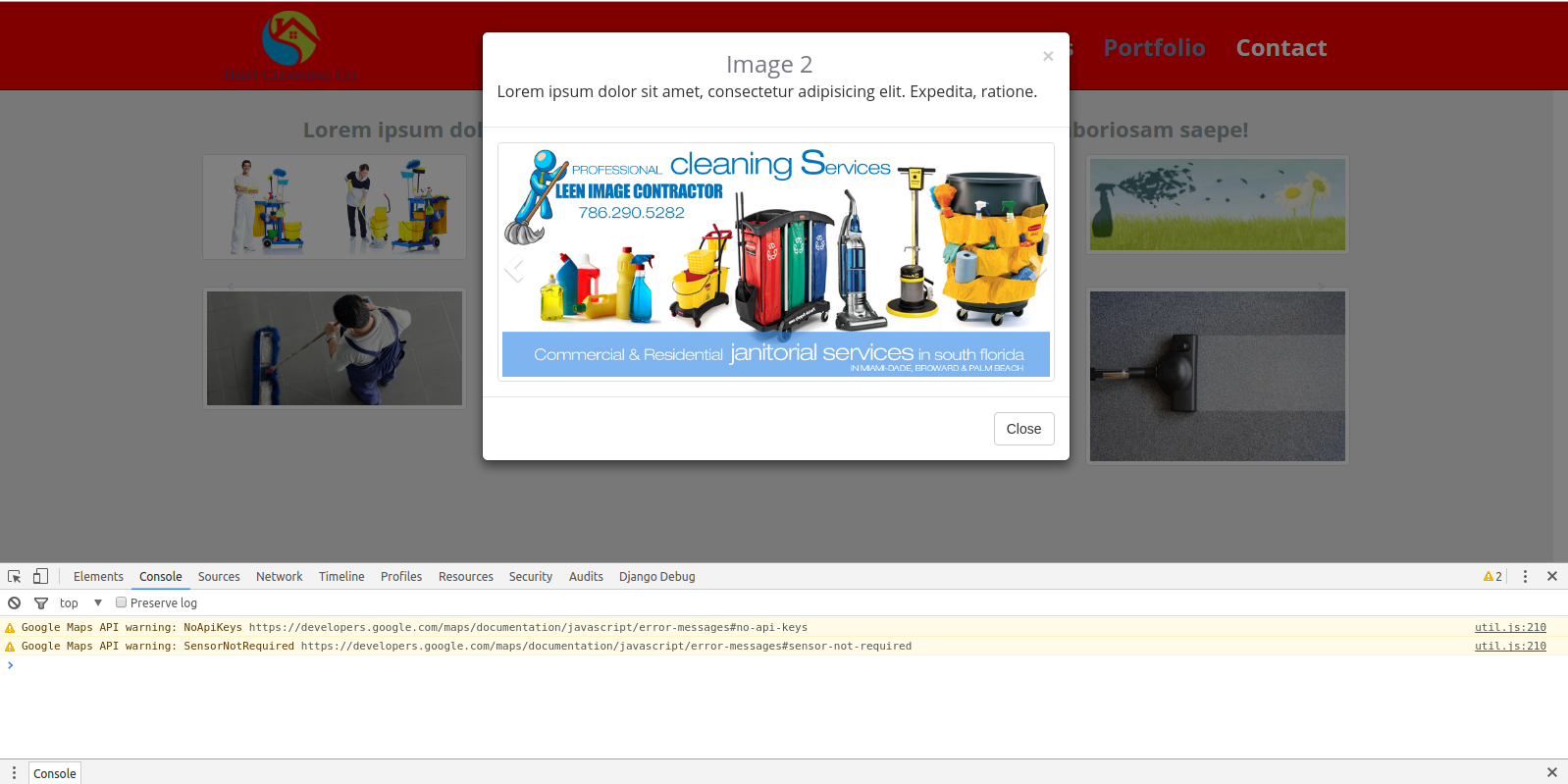The height and width of the screenshot is (784, 1568).
Task: Click the inspect element picker icon
Action: tap(15, 576)
